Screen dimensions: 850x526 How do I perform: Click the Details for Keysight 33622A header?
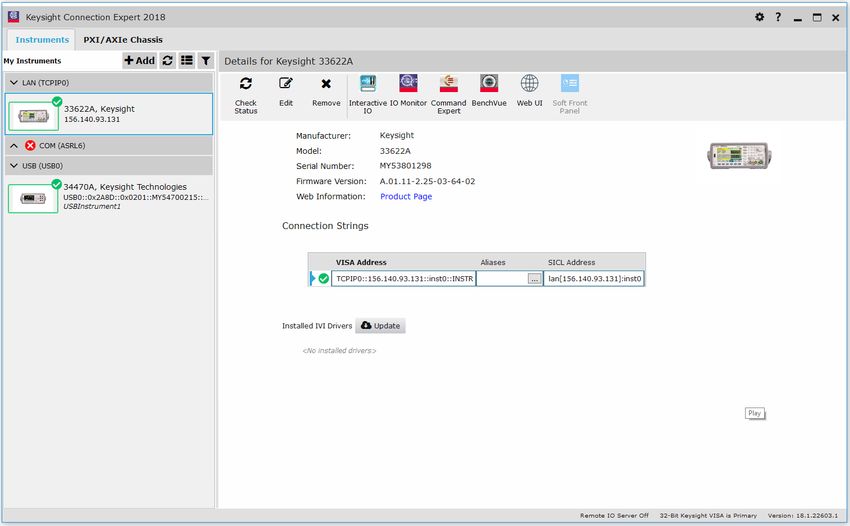(288, 61)
